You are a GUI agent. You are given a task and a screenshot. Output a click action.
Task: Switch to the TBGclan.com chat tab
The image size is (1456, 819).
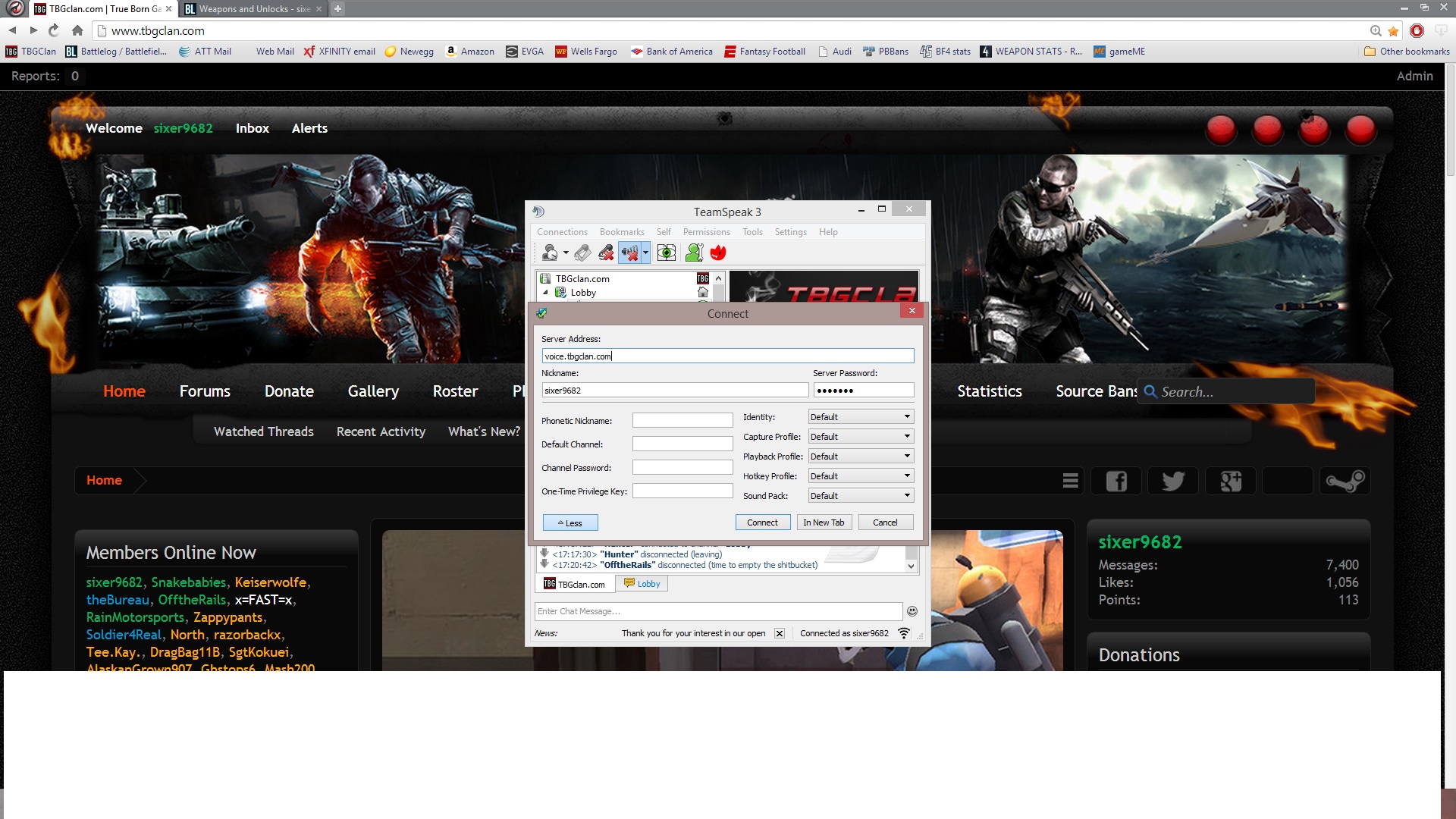574,584
